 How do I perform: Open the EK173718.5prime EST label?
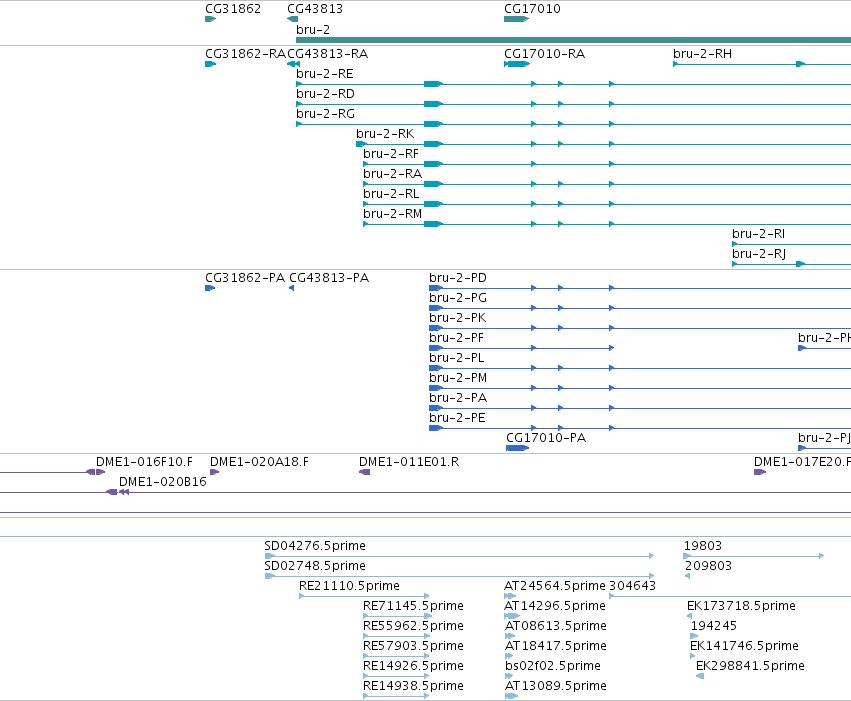pyautogui.click(x=741, y=606)
